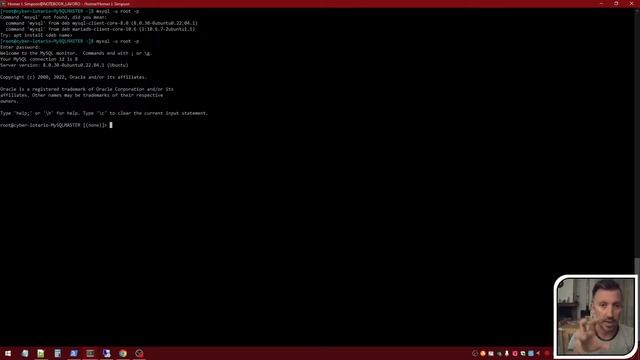
Task: Click the blue square tray icon
Action: (x=531, y=353)
